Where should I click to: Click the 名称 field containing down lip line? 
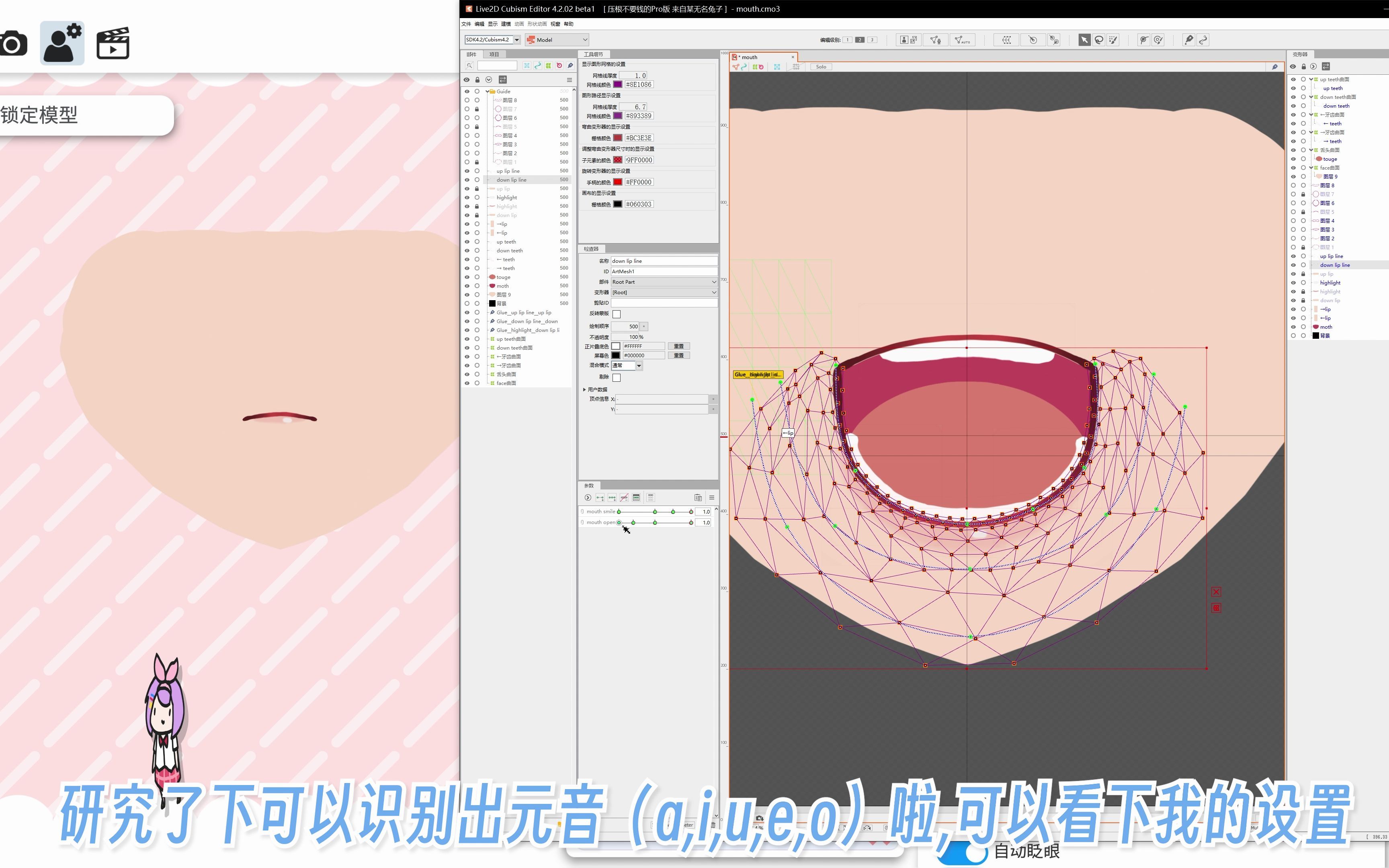tap(664, 261)
